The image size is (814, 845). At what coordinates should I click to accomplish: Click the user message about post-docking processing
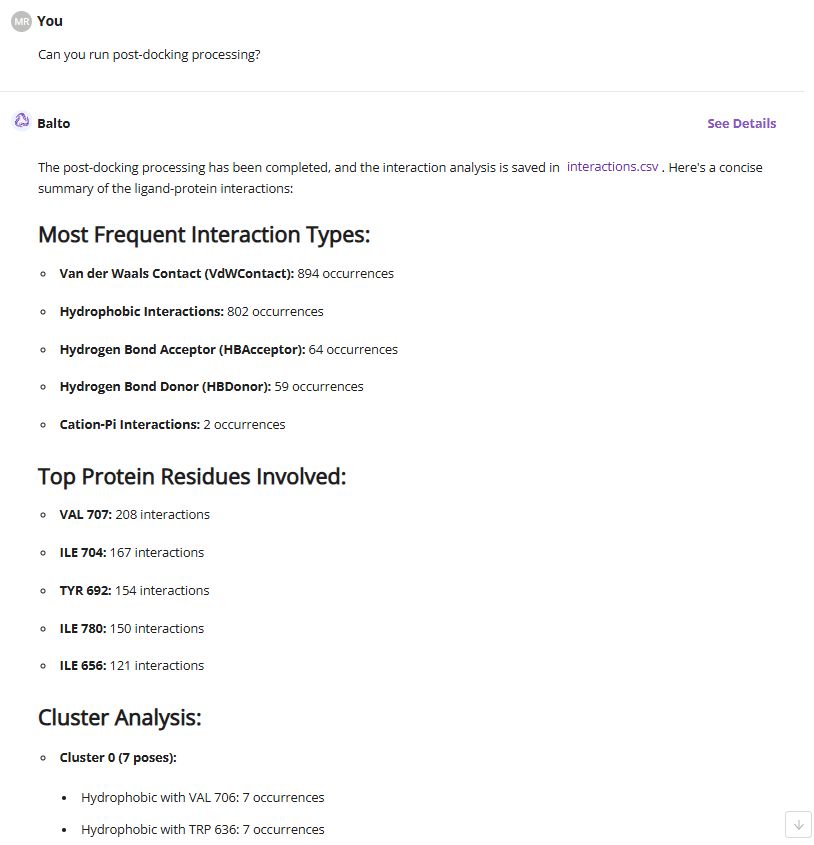point(149,55)
